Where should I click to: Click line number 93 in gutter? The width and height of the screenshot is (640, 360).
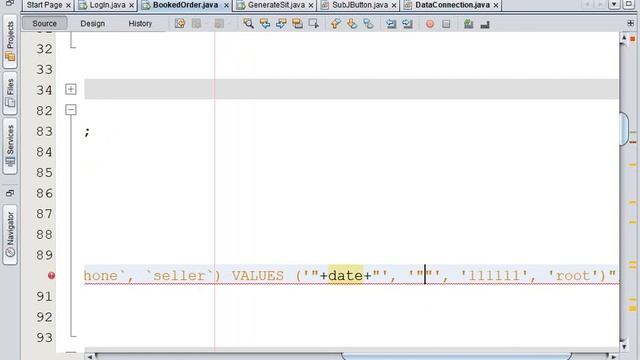point(44,338)
